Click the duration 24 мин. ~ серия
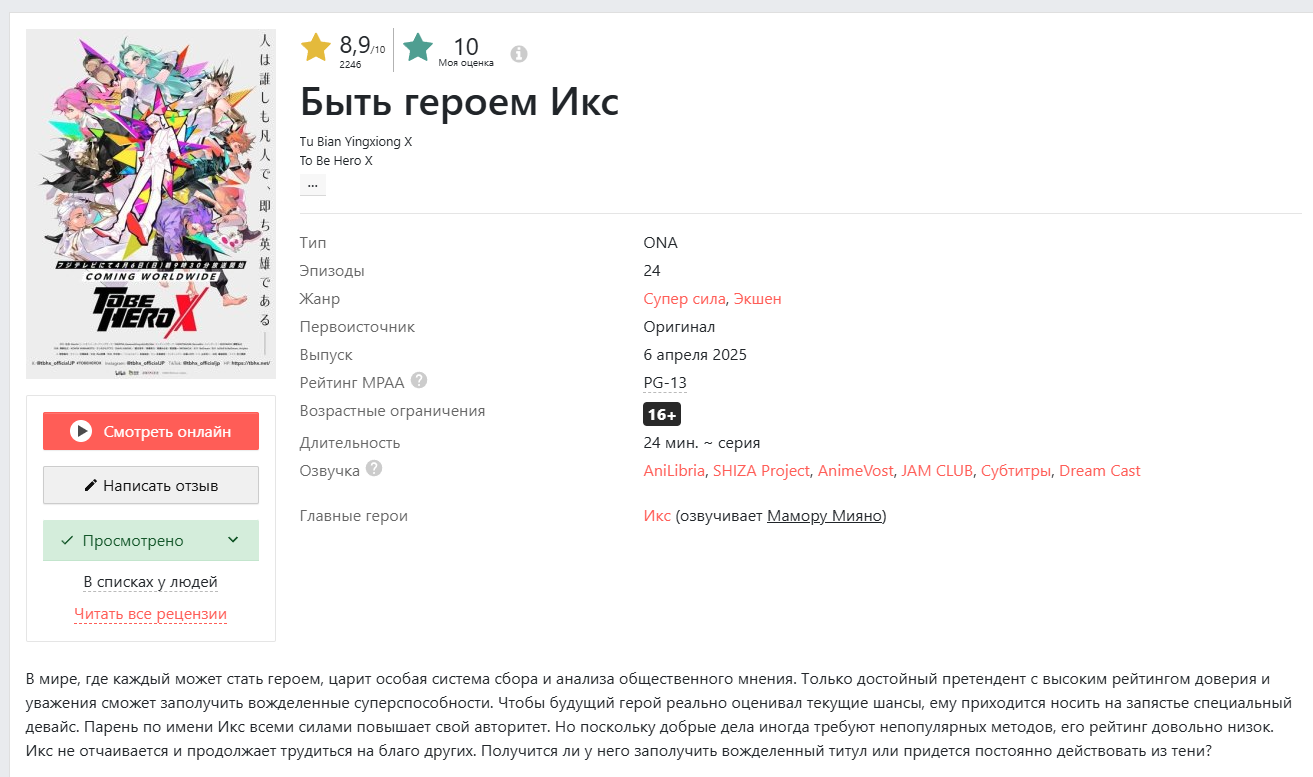 tap(702, 443)
